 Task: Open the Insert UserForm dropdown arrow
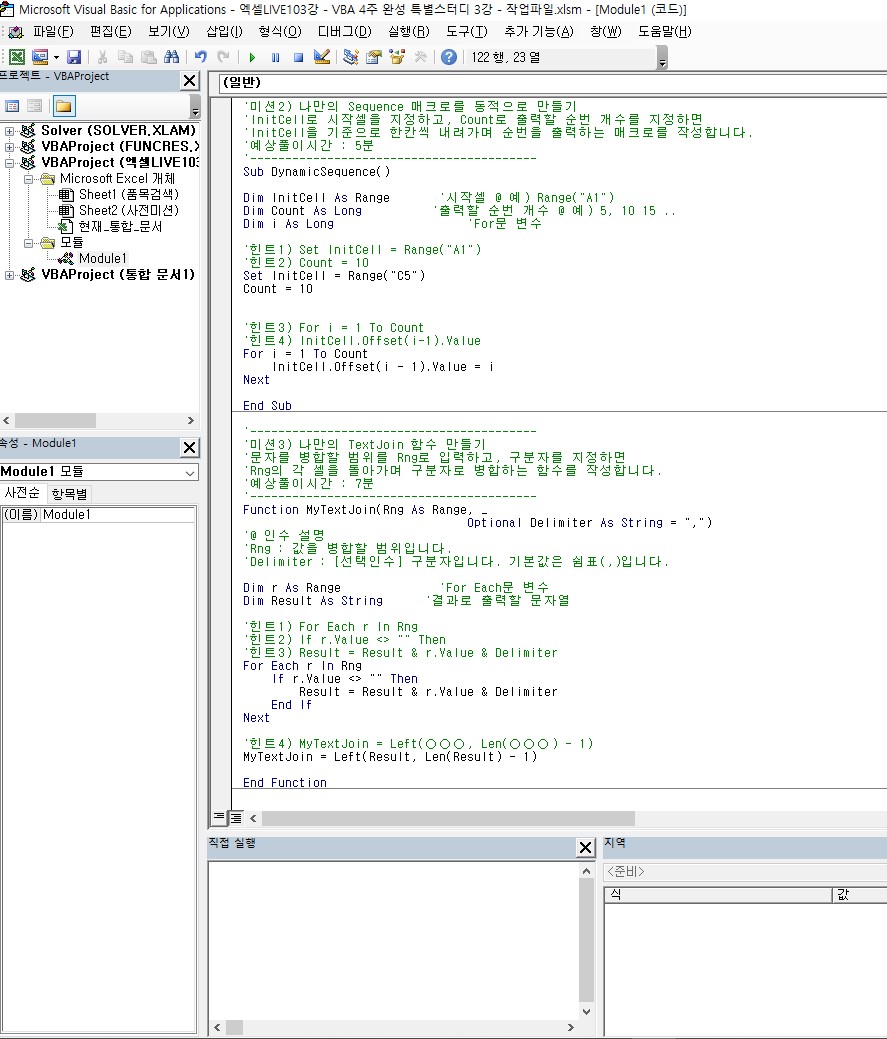pyautogui.click(x=56, y=58)
